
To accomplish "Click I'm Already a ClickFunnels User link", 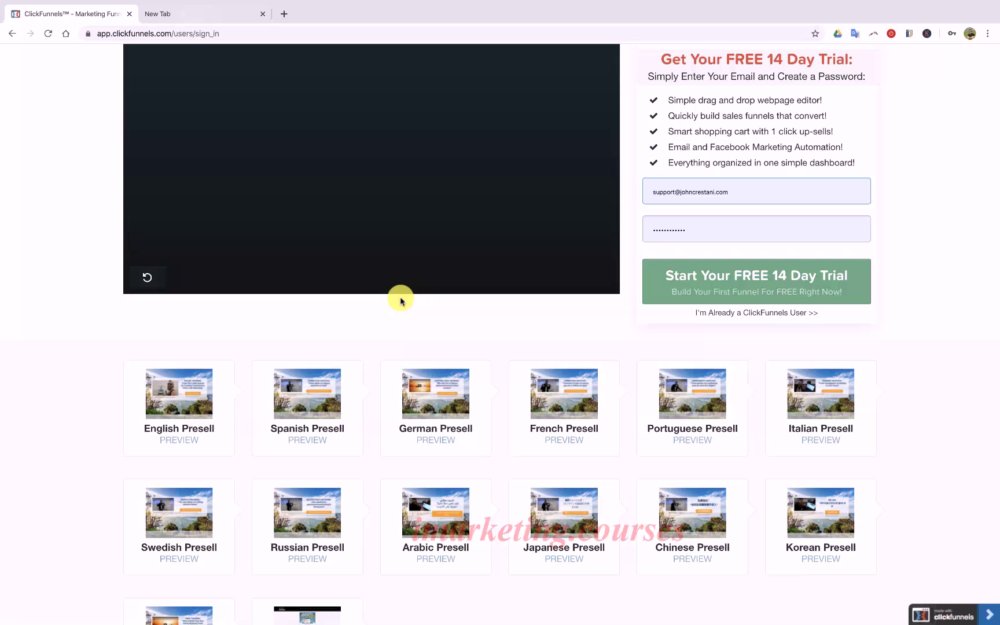I will tap(756, 312).
